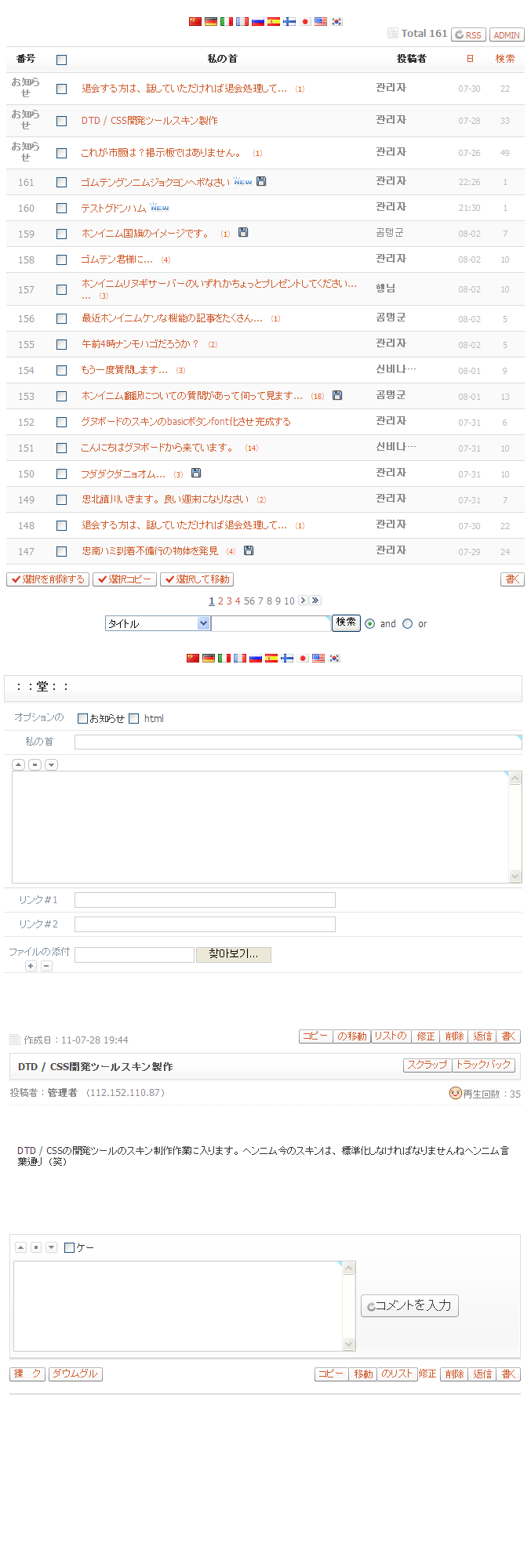Image resolution: width=531 pixels, height=1568 pixels.
Task: Check the box for post 147
Action: point(62,551)
